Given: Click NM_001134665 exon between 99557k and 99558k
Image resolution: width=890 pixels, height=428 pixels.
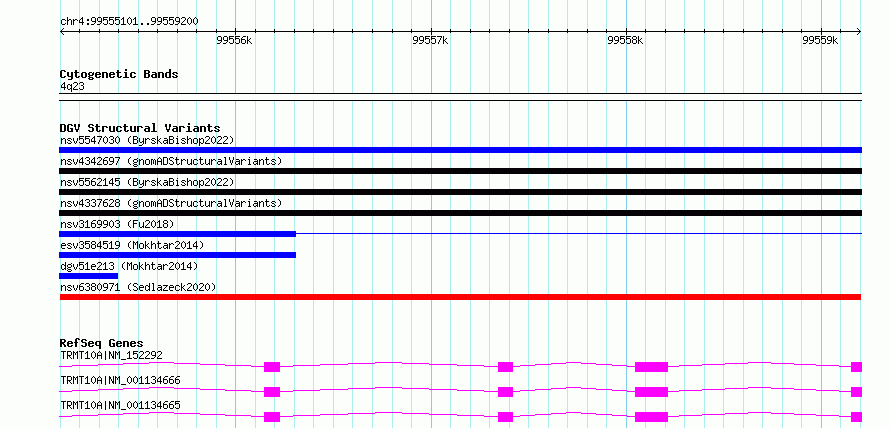Looking at the screenshot, I should [x=505, y=417].
